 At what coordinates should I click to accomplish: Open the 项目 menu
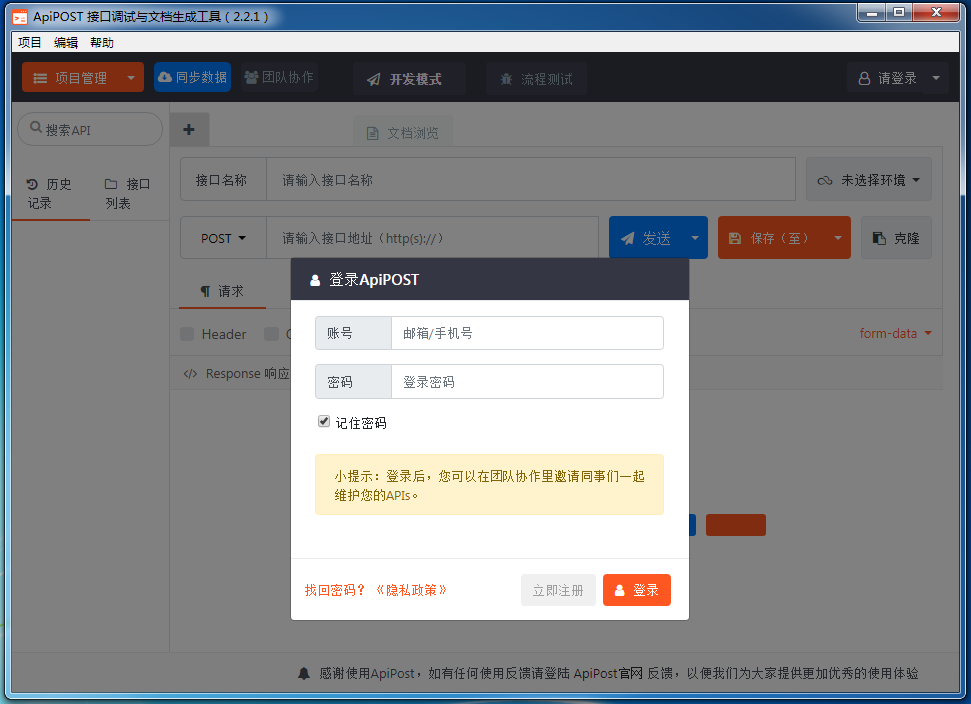coord(29,42)
